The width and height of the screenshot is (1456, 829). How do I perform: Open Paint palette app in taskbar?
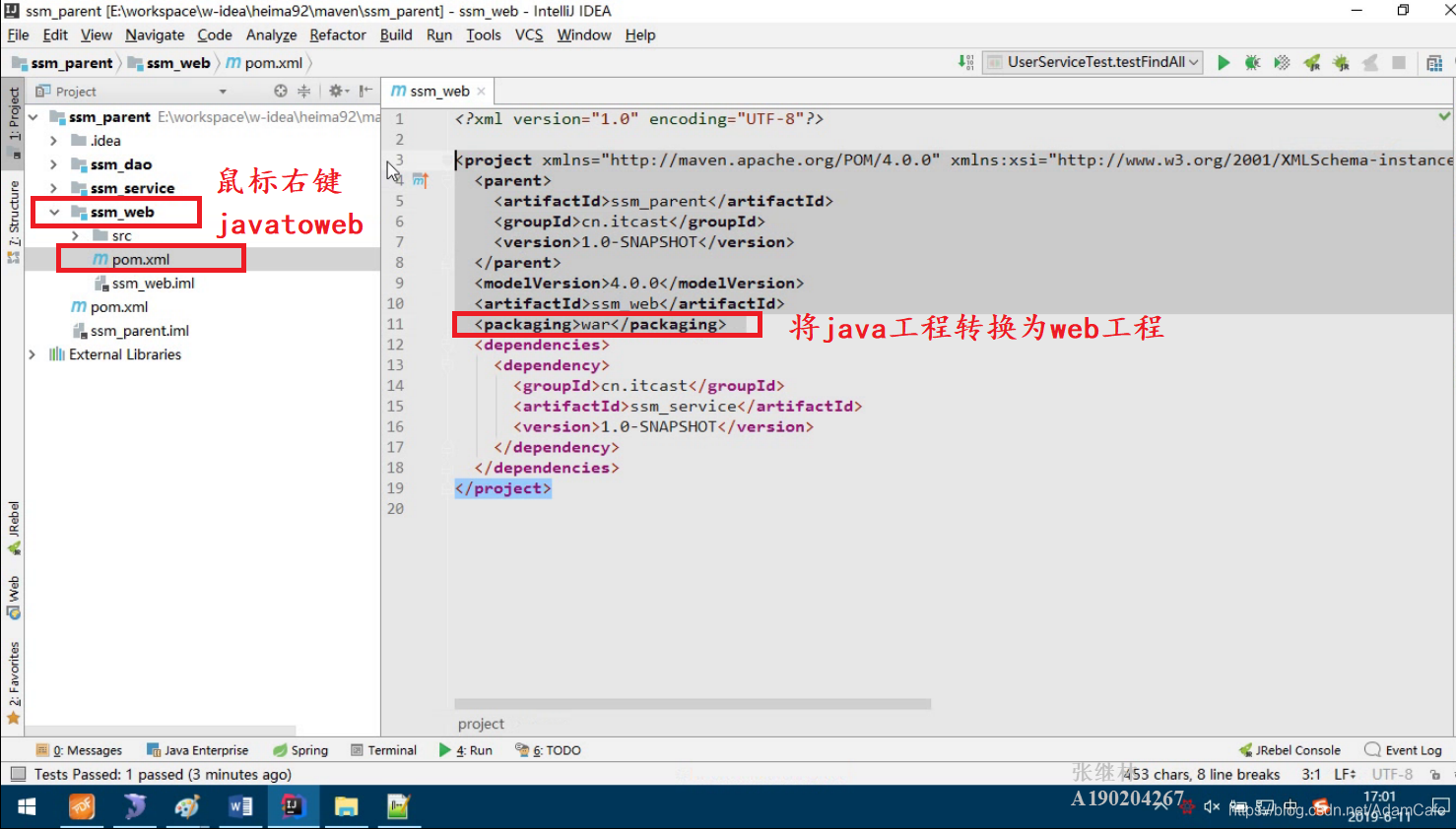pyautogui.click(x=186, y=807)
